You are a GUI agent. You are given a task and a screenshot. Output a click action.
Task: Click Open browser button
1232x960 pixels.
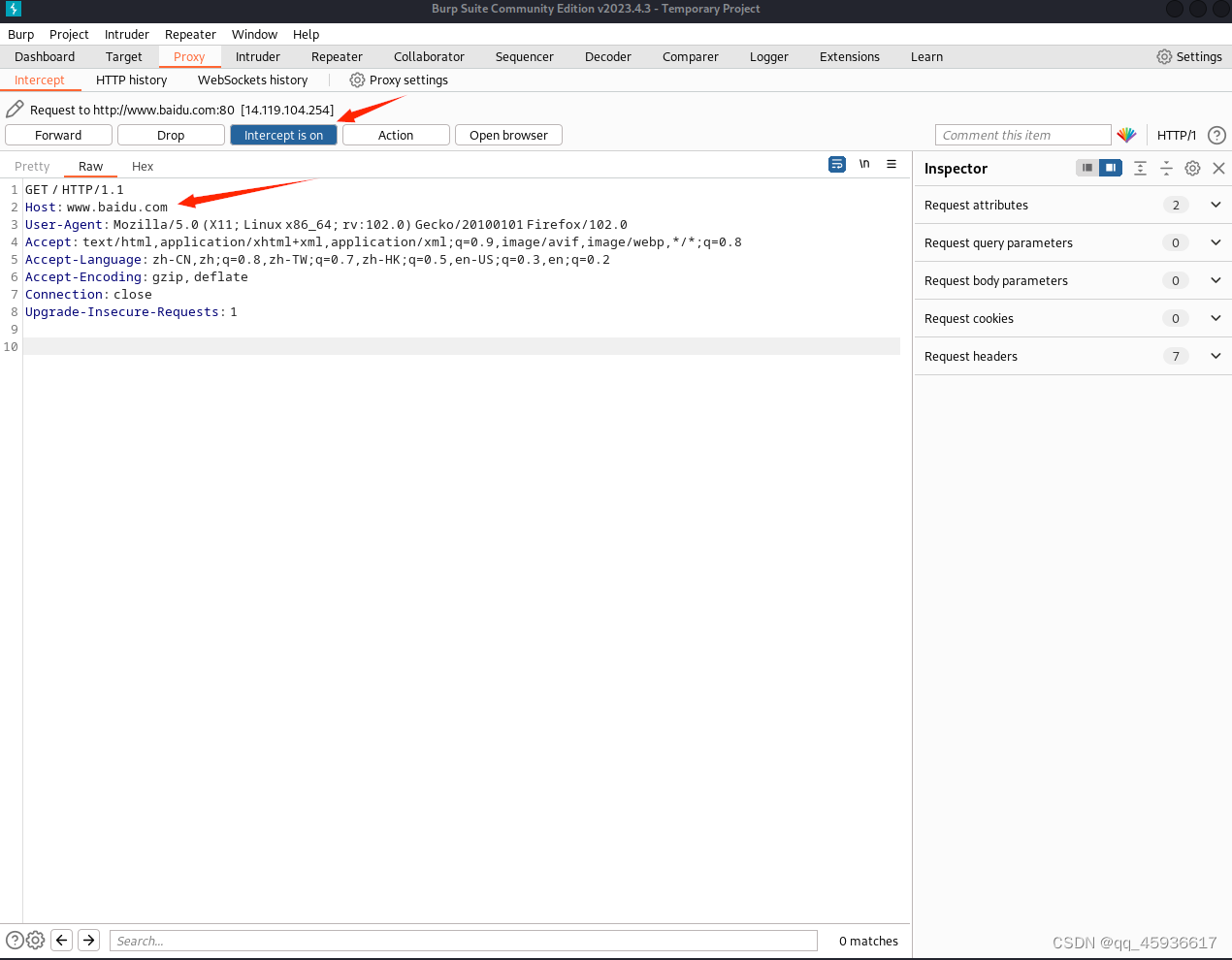[x=508, y=136]
